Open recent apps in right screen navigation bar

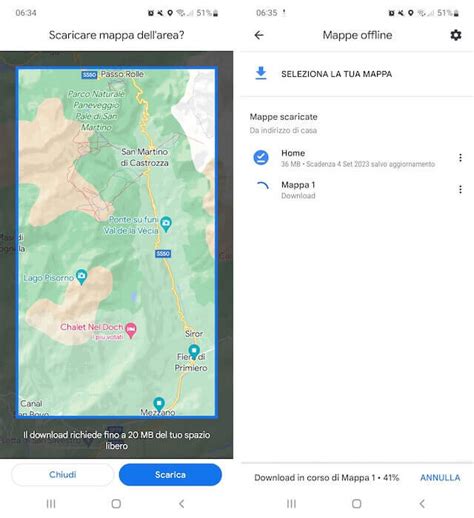(292, 503)
